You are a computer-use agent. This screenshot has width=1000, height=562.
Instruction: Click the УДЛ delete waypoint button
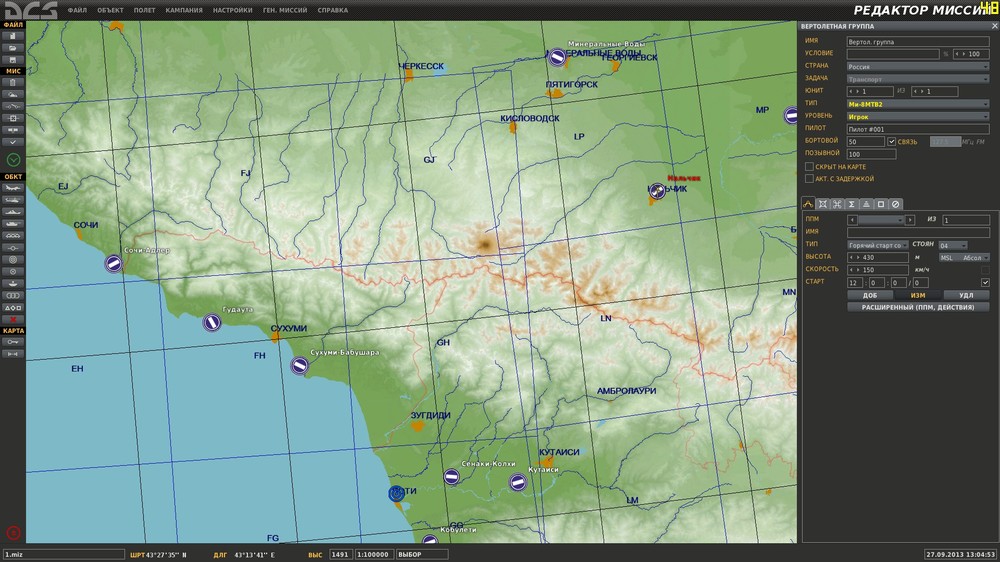[x=966, y=295]
